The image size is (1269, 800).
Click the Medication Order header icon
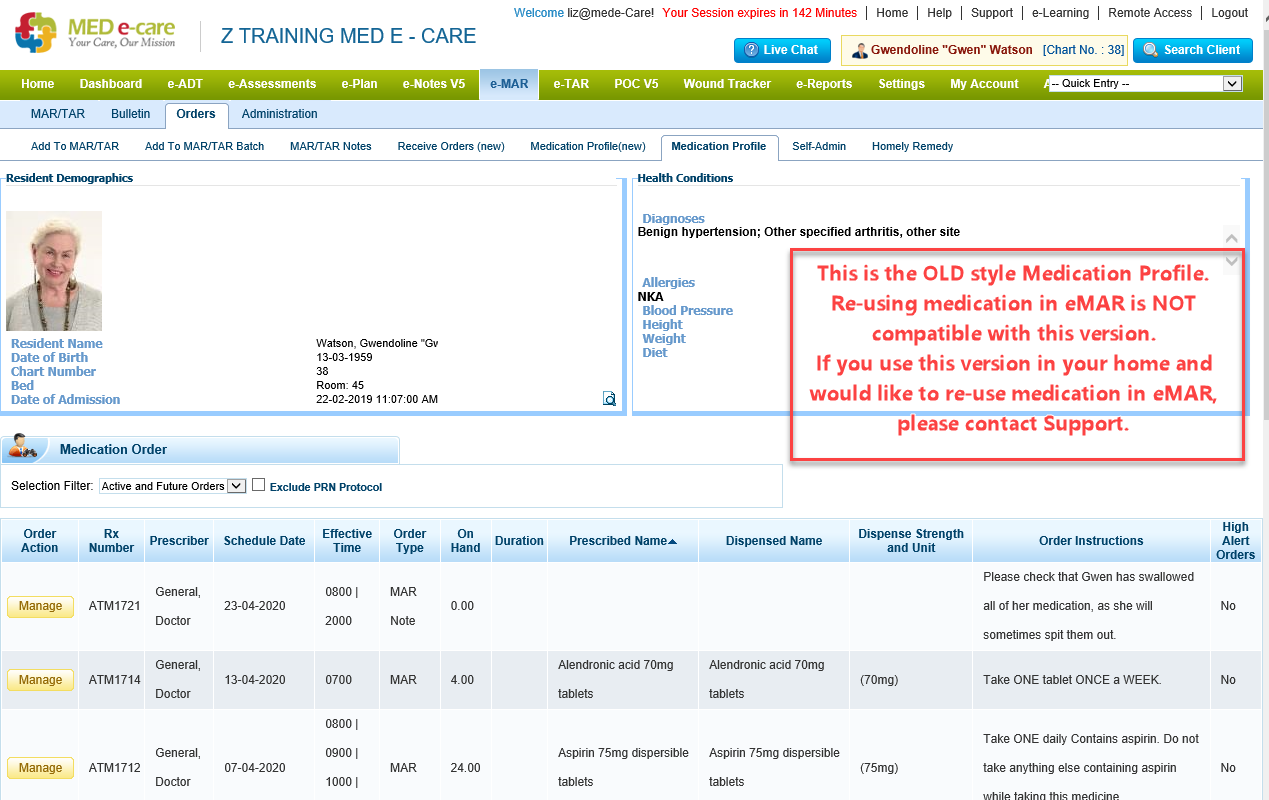point(24,448)
